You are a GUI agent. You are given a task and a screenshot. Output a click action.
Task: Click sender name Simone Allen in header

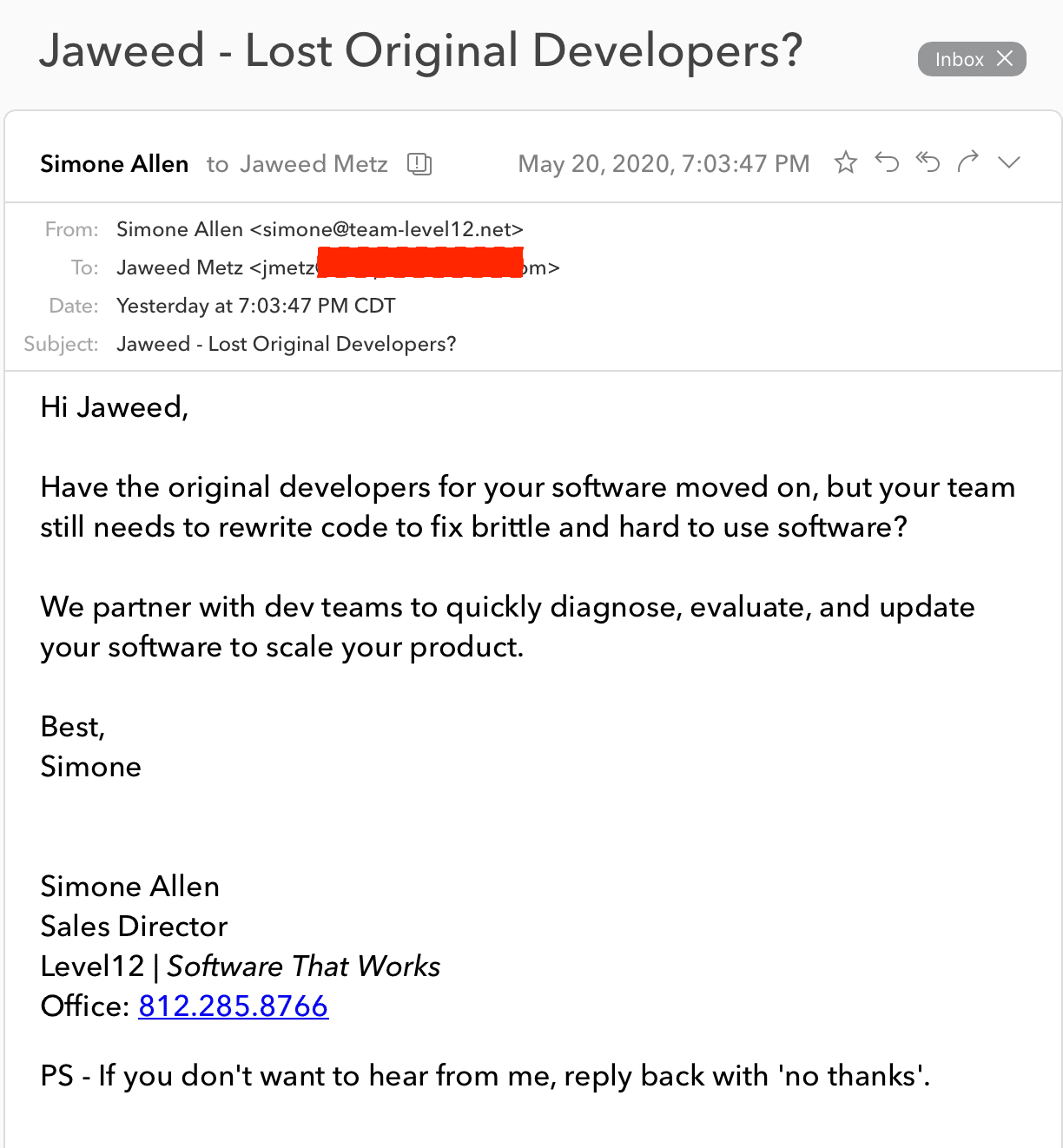pos(114,163)
